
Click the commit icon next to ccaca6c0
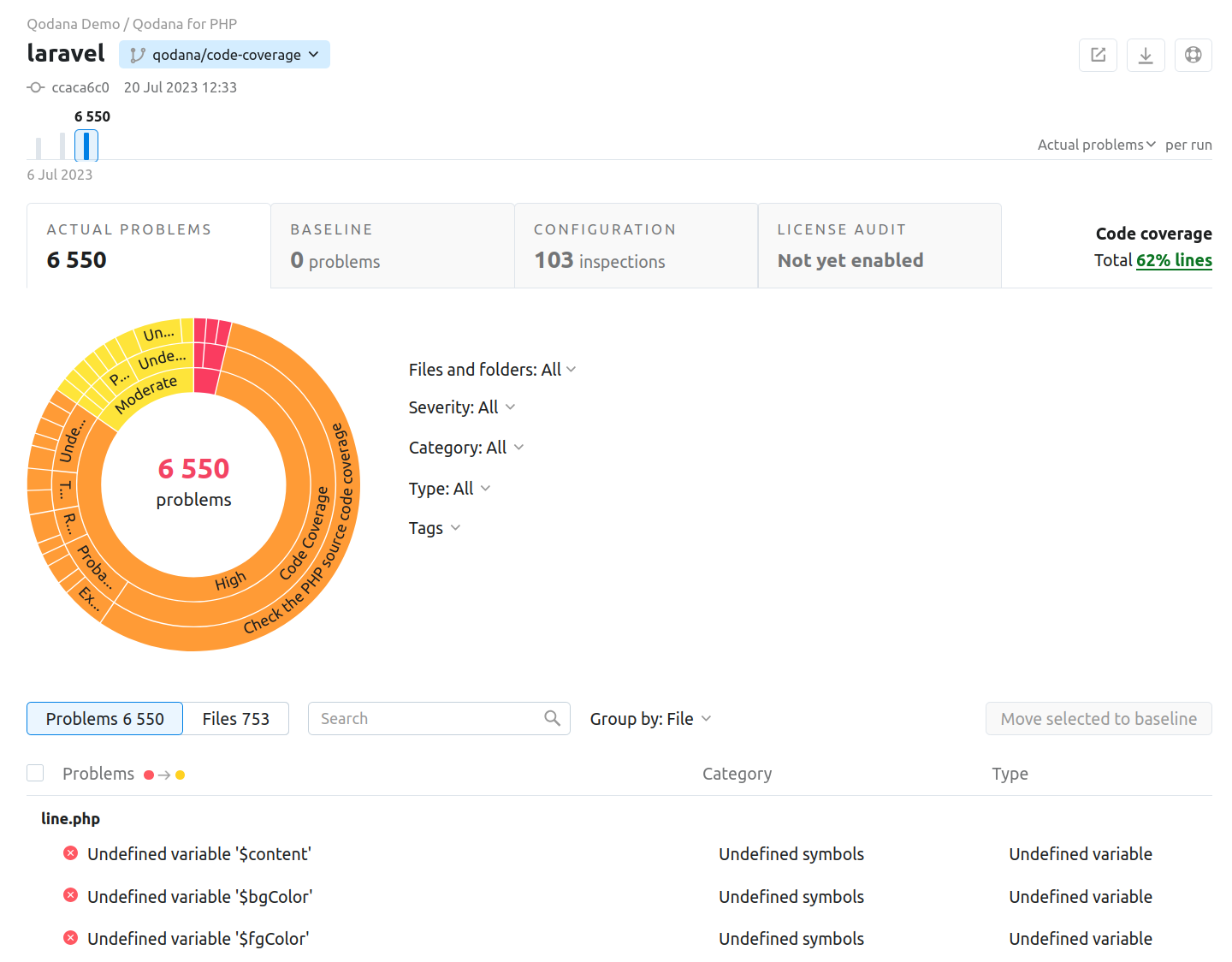[x=36, y=87]
